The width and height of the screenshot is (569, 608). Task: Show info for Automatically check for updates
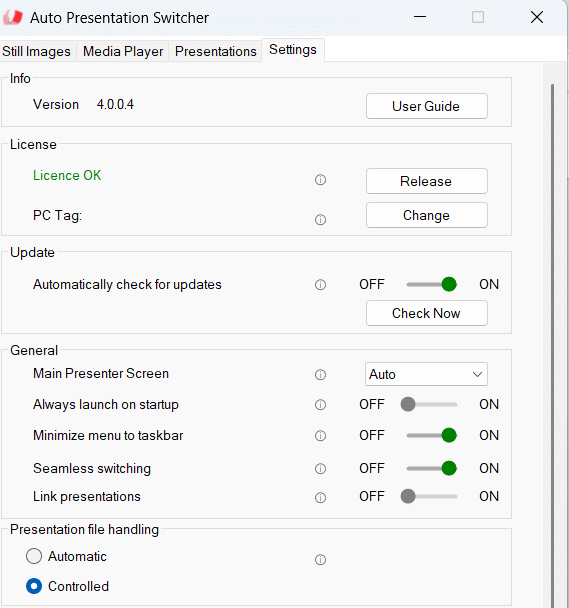320,285
